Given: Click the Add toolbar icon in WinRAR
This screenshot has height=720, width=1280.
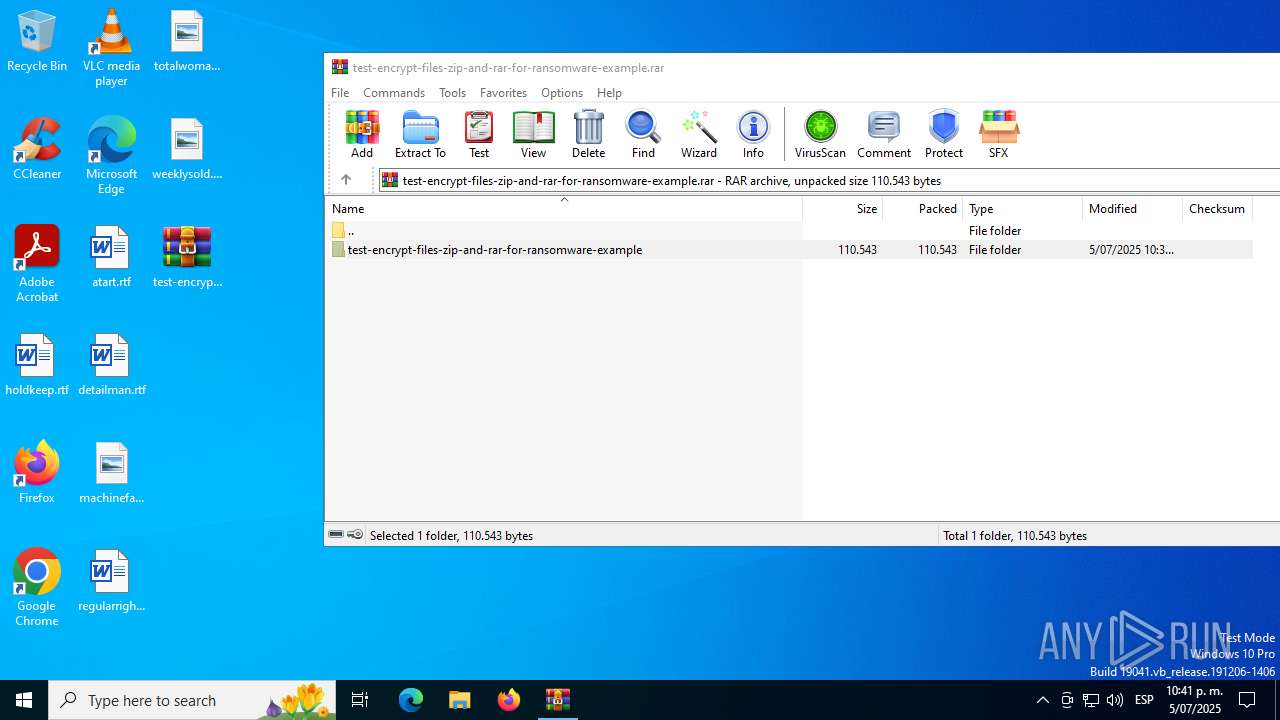Looking at the screenshot, I should 361,134.
